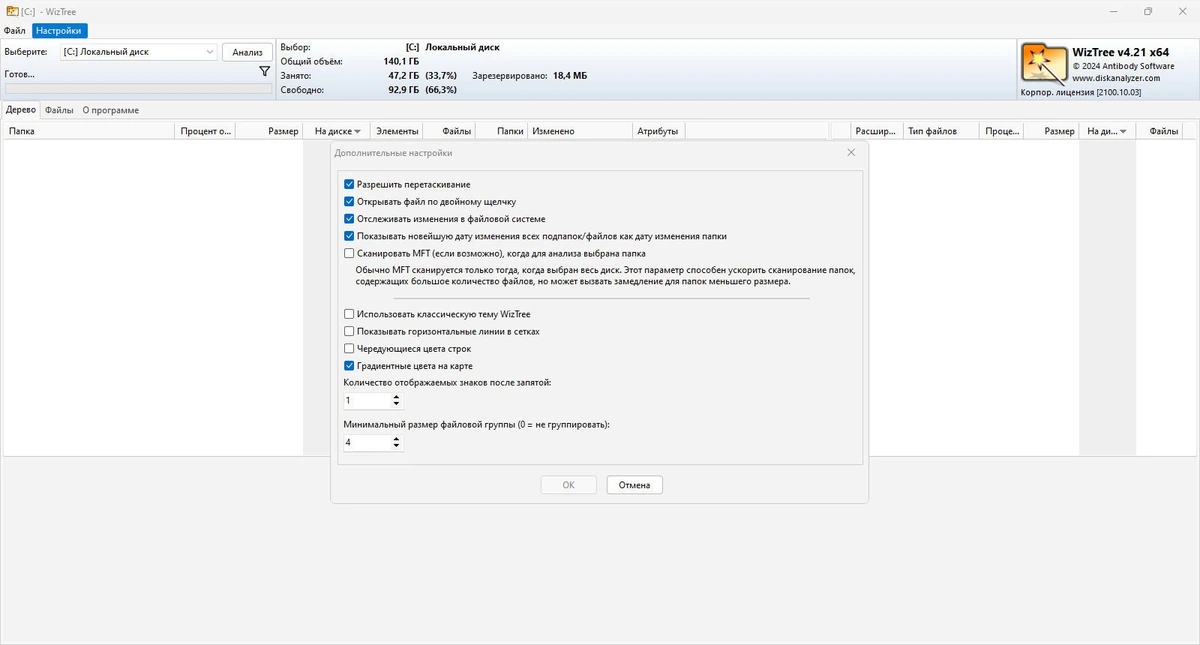Open the Настройки menu
Image resolution: width=1200 pixels, height=645 pixels.
pyautogui.click(x=59, y=31)
